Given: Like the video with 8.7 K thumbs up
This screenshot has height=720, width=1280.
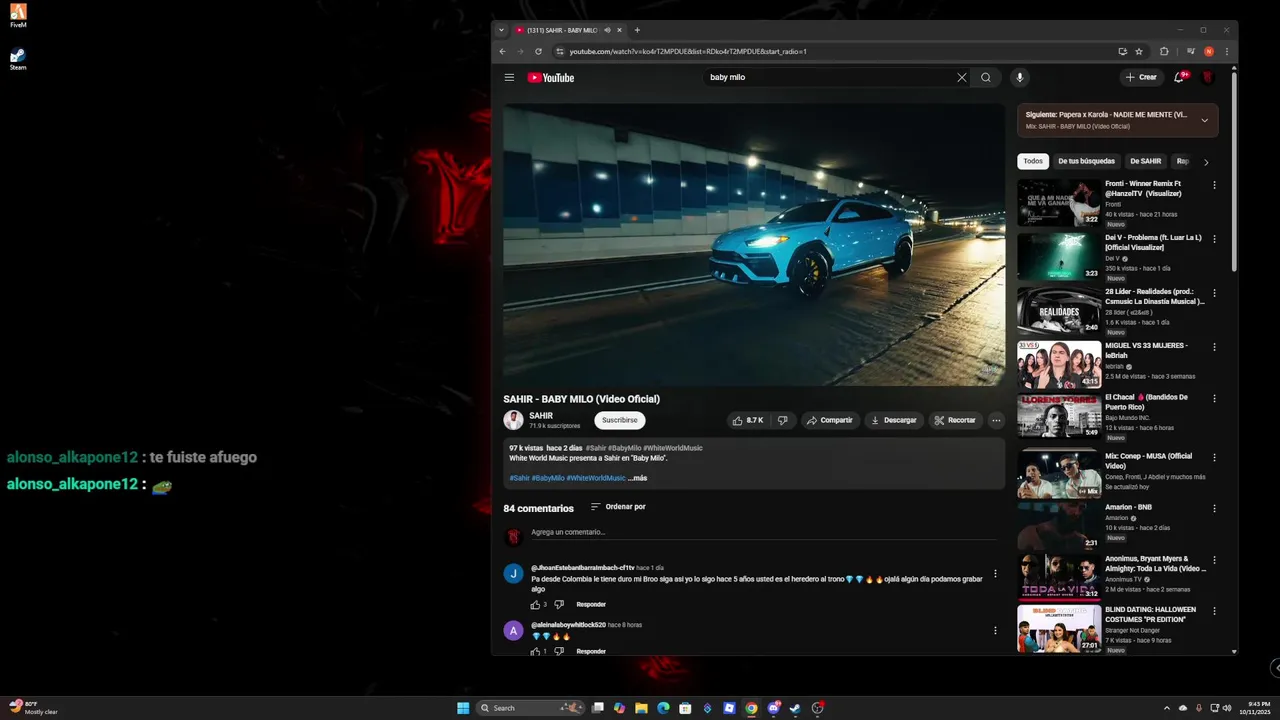Looking at the screenshot, I should tap(749, 420).
